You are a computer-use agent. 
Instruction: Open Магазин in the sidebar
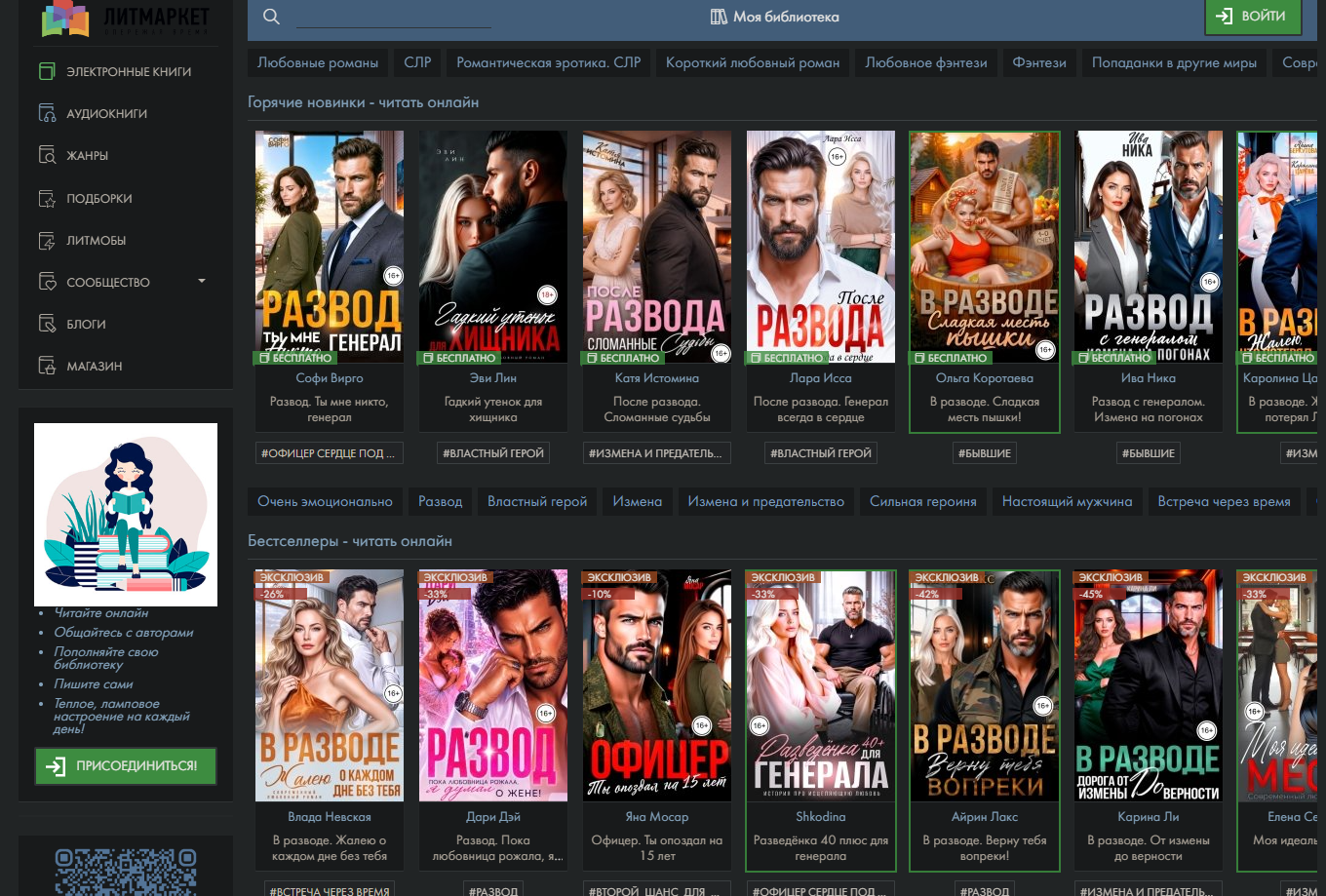pos(95,366)
